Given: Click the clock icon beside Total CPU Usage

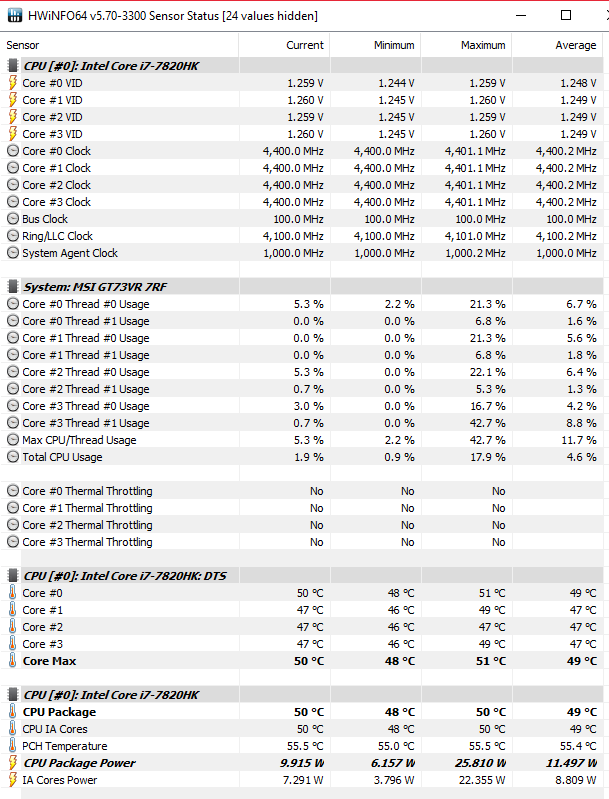Looking at the screenshot, I should point(13,457).
